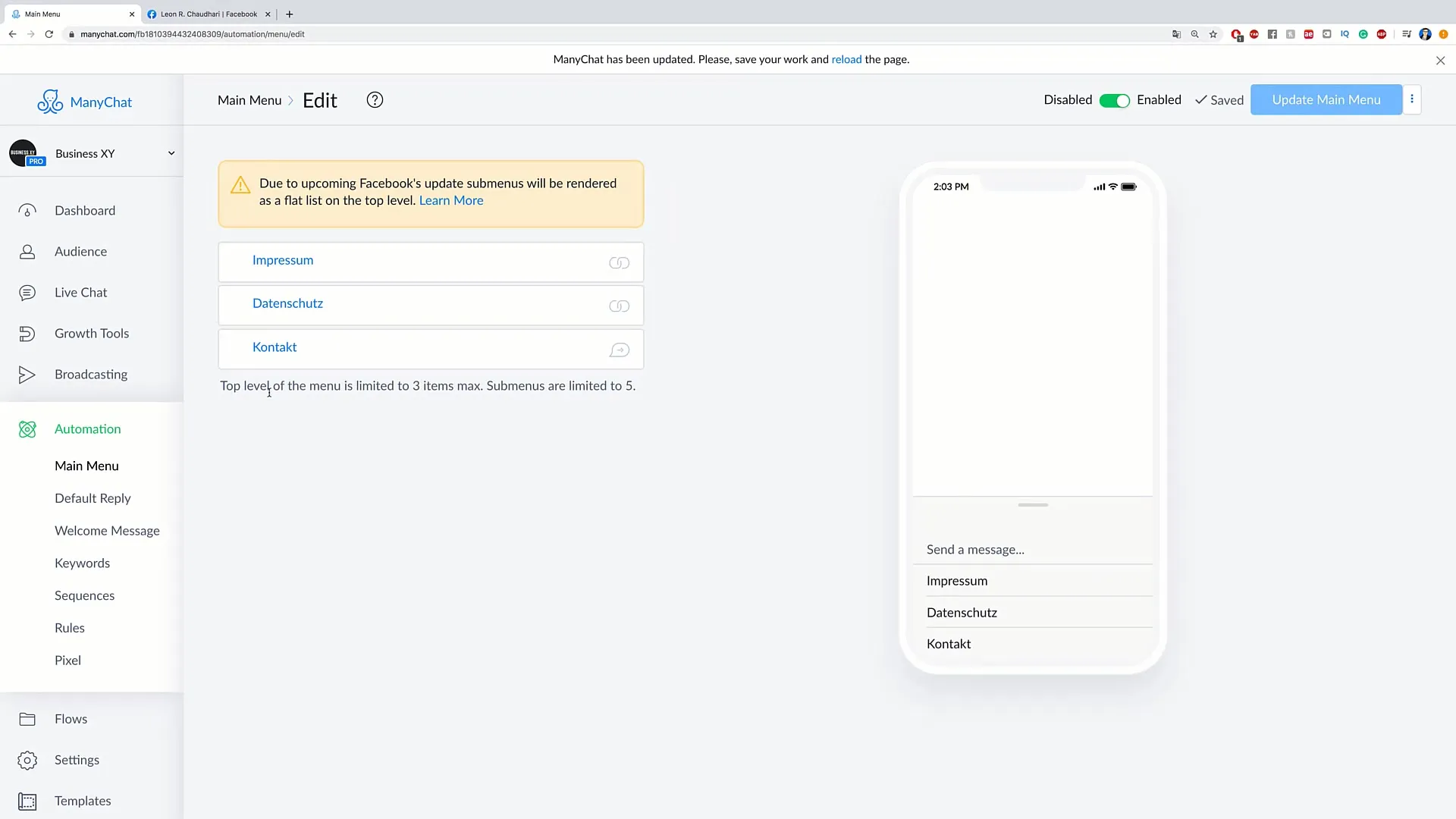Scroll the chat preview panel

tap(1033, 505)
